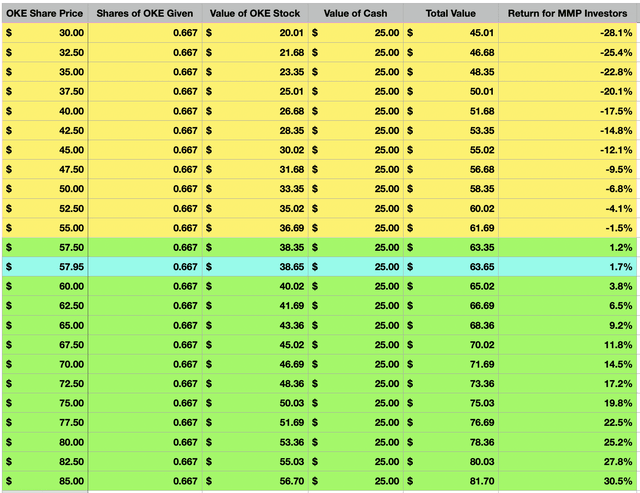Select the OKE stock value 56.70
Viewport: 640px width, 493px height.
coord(255,481)
